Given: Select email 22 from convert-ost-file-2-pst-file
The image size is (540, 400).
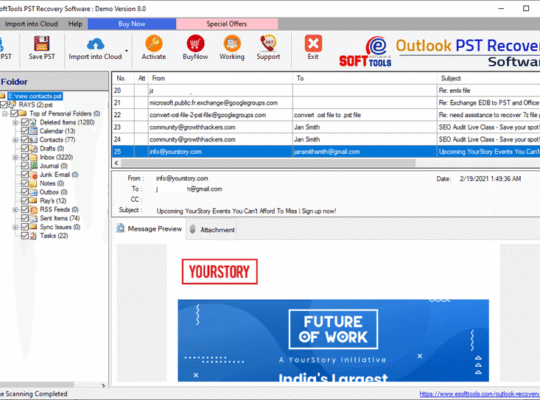Looking at the screenshot, I should pos(326,115).
